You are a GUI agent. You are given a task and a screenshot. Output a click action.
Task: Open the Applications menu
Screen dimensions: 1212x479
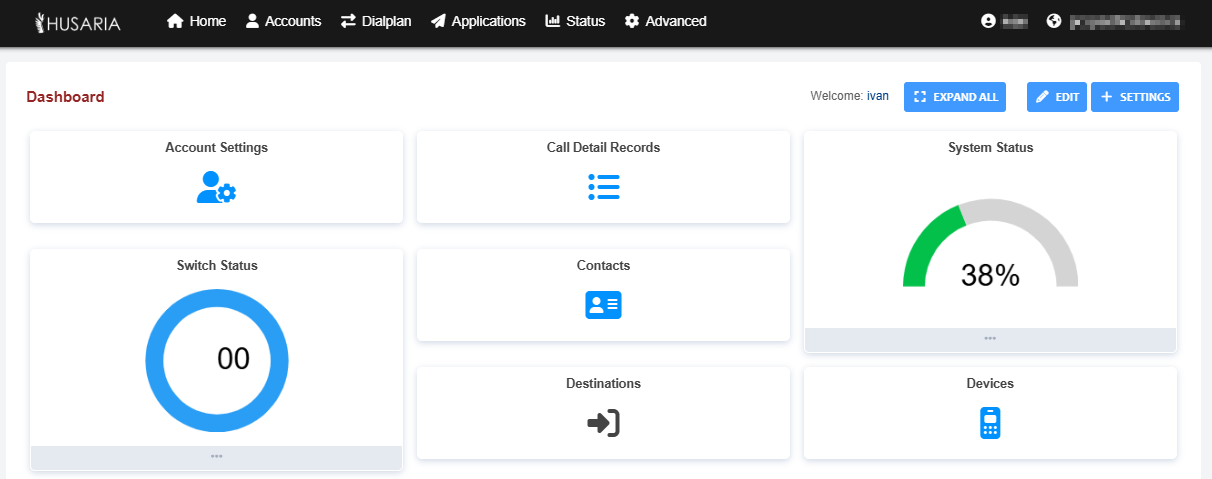point(478,21)
